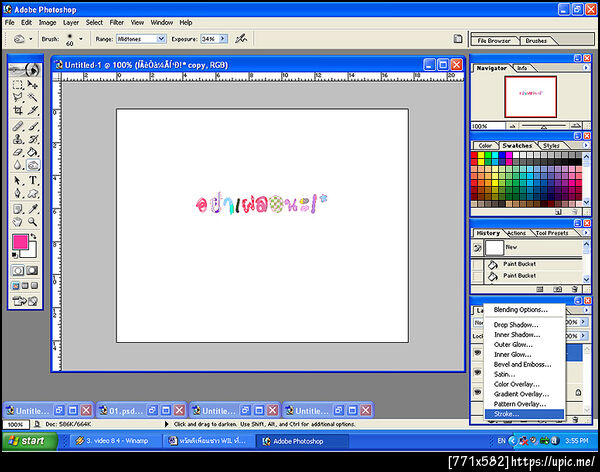Reset default foreground and background colors
The height and width of the screenshot is (472, 600).
[15, 255]
